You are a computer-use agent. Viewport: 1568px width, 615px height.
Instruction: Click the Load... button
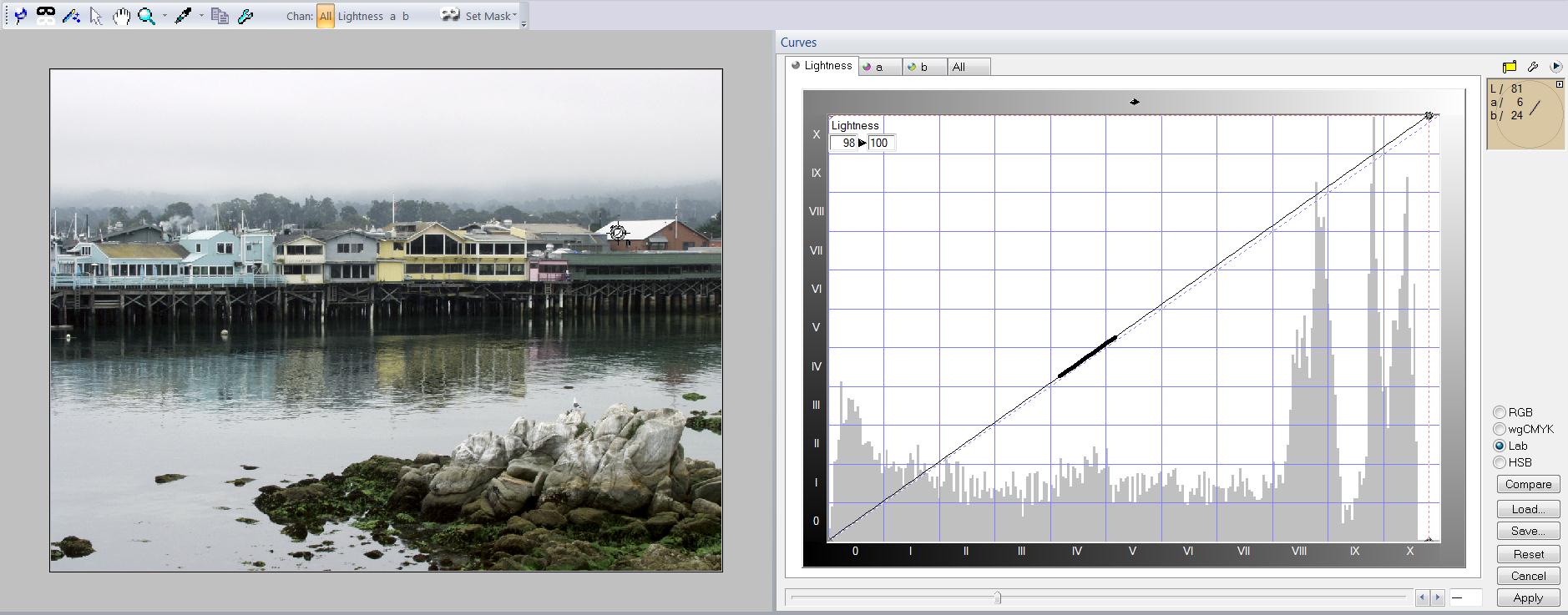click(x=1528, y=509)
